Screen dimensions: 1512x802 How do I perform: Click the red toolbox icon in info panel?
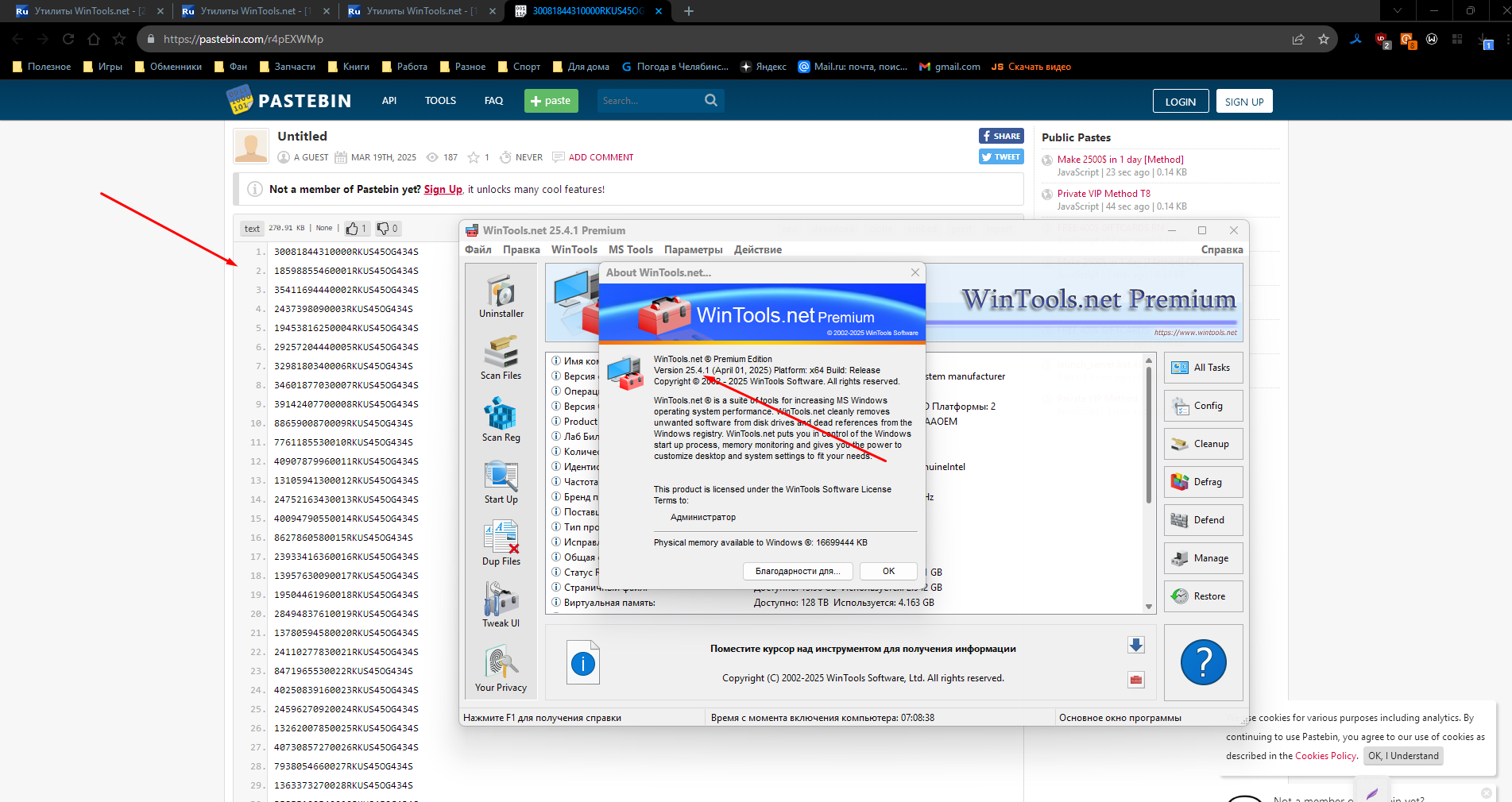(x=1136, y=679)
